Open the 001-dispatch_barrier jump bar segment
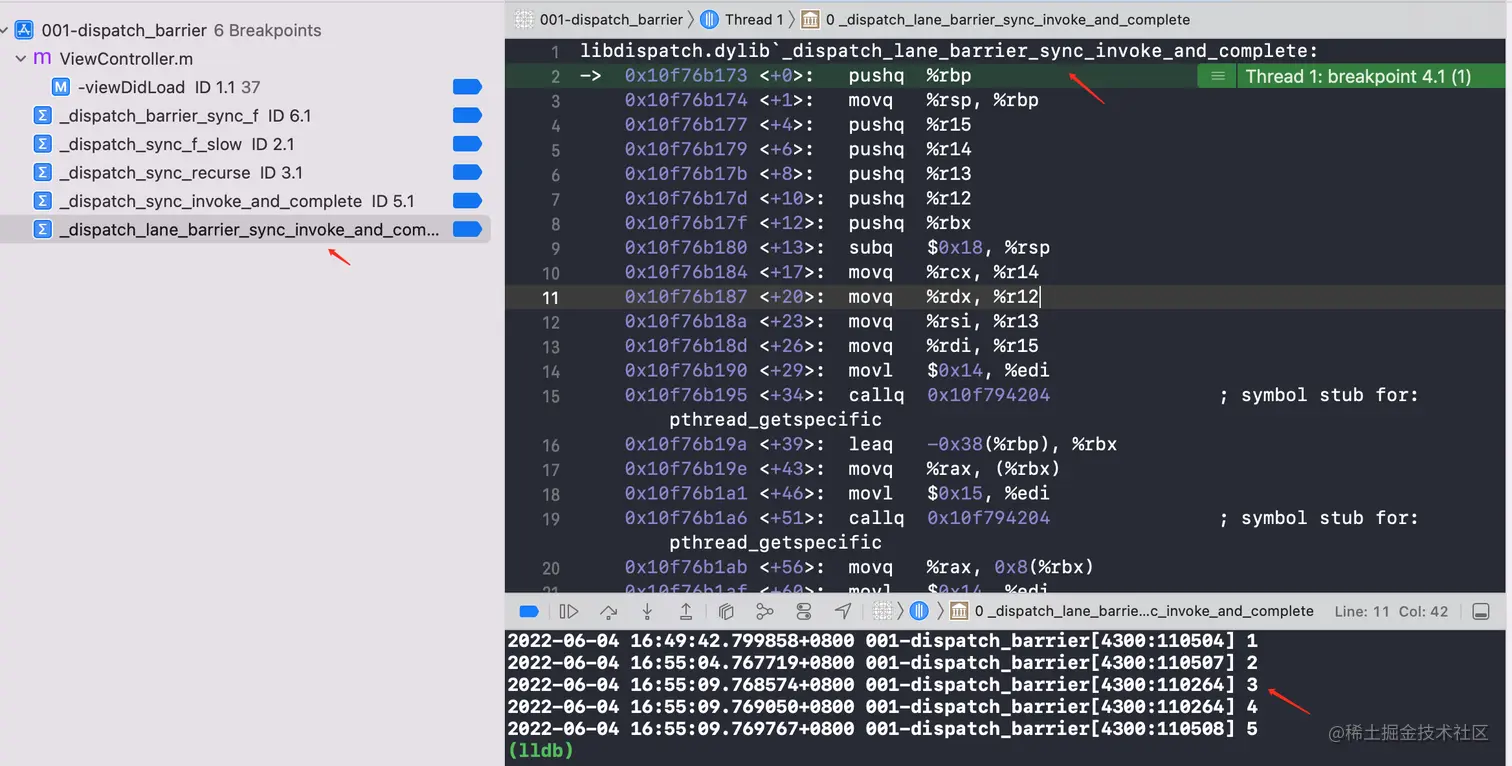 tap(599, 19)
